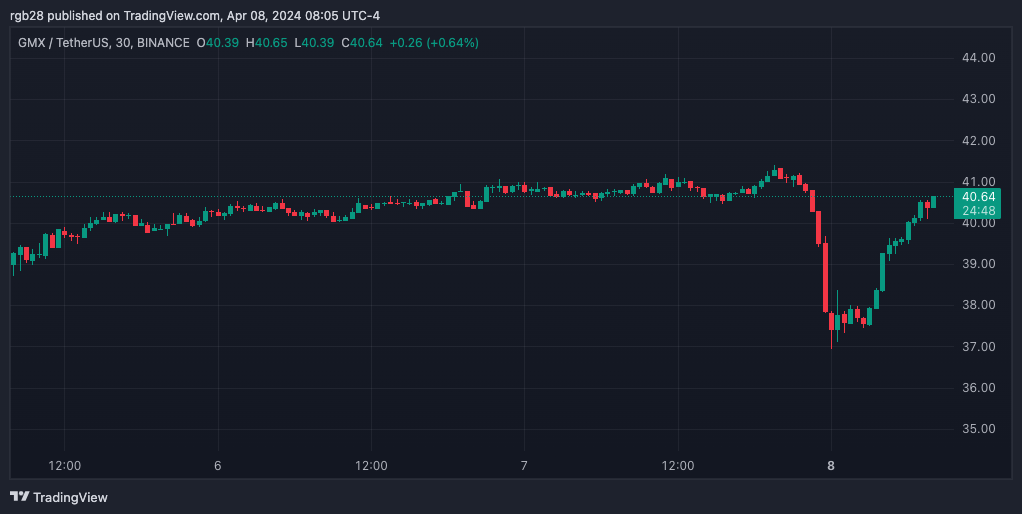Screen dimensions: 1022x514
Task: Select the date label 8 on time axis
Action: (830, 466)
